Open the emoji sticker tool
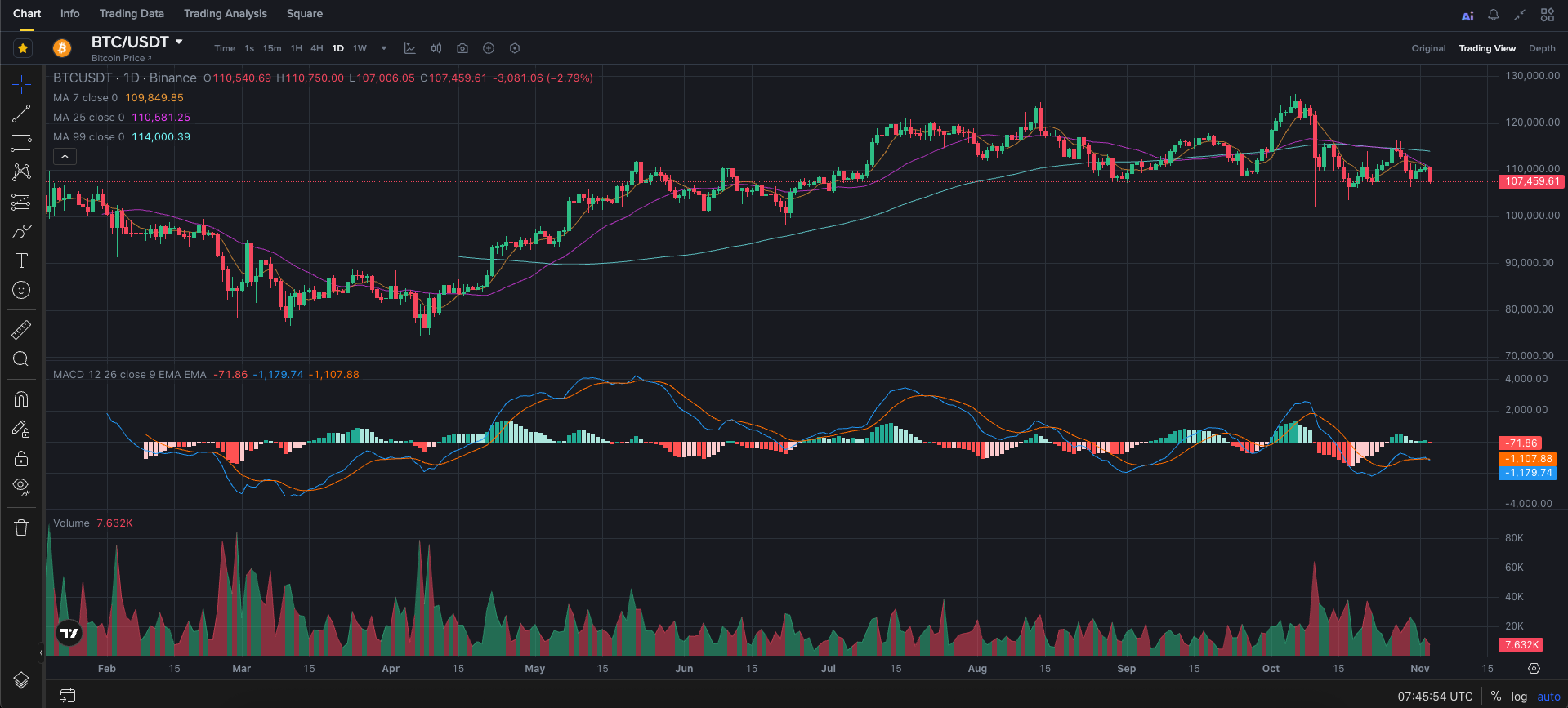The width and height of the screenshot is (1568, 708). (21, 290)
